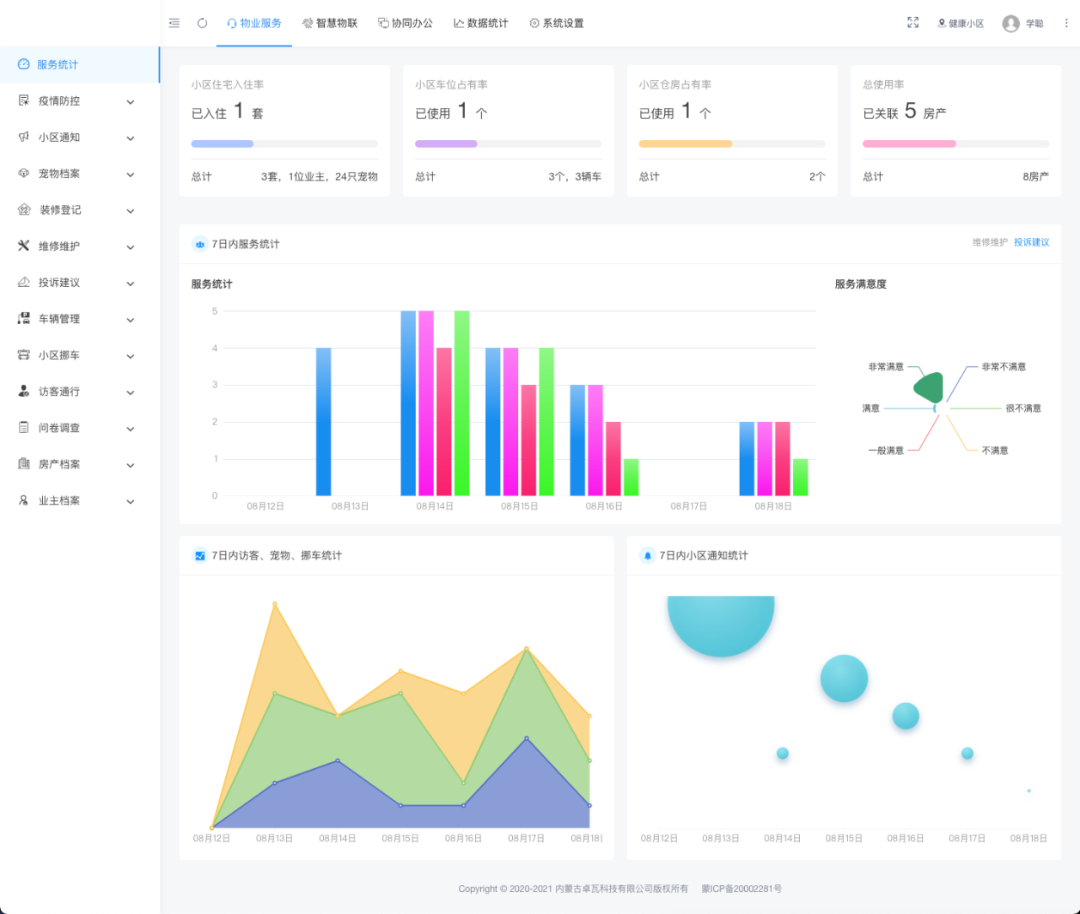The height and width of the screenshot is (914, 1080).
Task: Click the bell icon beside 7日内小区通知统计
Action: (x=647, y=555)
